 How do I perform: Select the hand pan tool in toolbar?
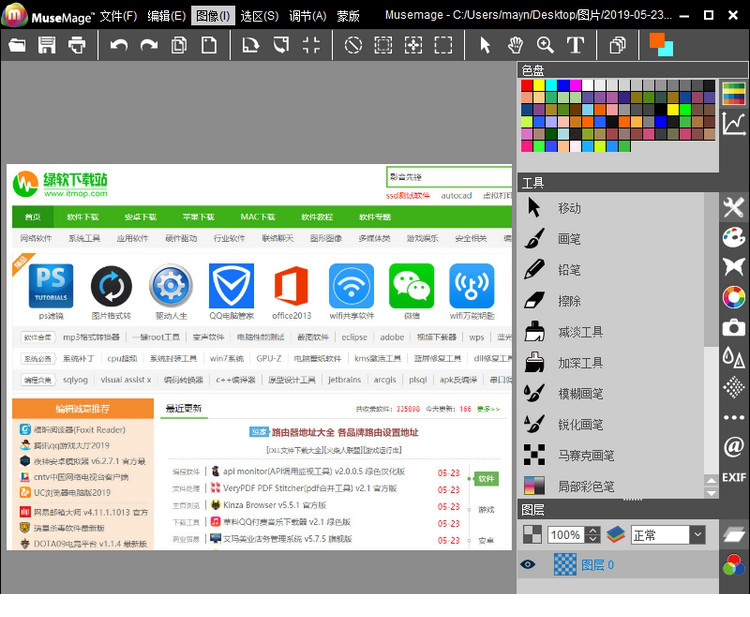point(515,45)
